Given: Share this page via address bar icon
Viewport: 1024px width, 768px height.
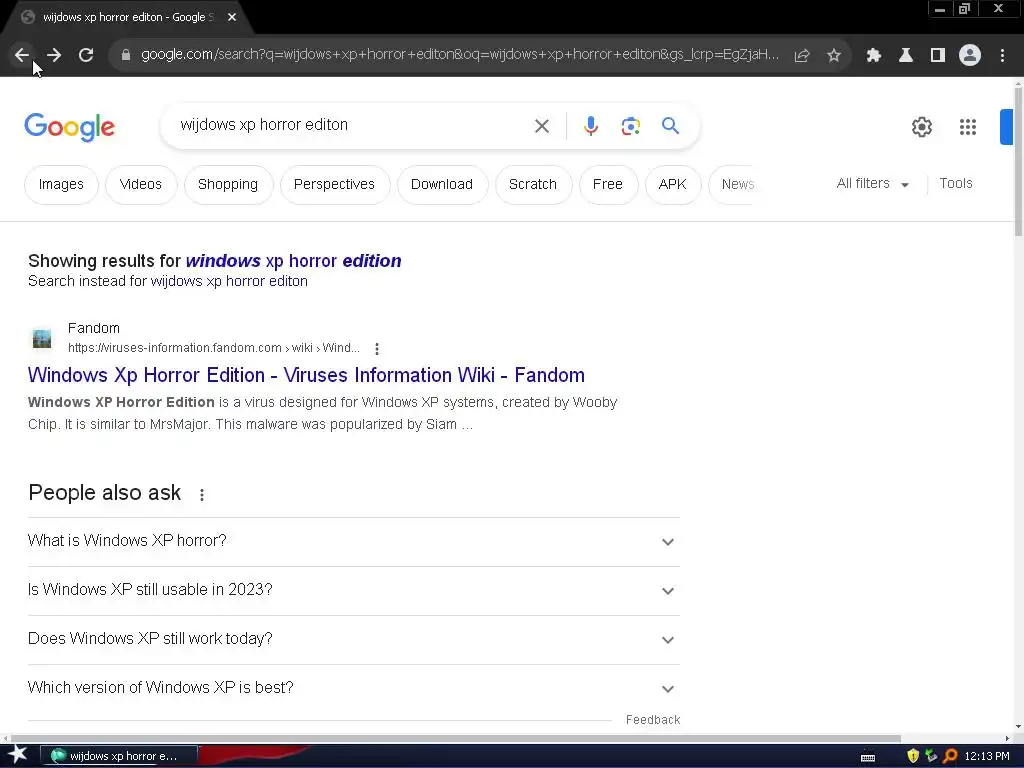Looking at the screenshot, I should click(x=802, y=56).
